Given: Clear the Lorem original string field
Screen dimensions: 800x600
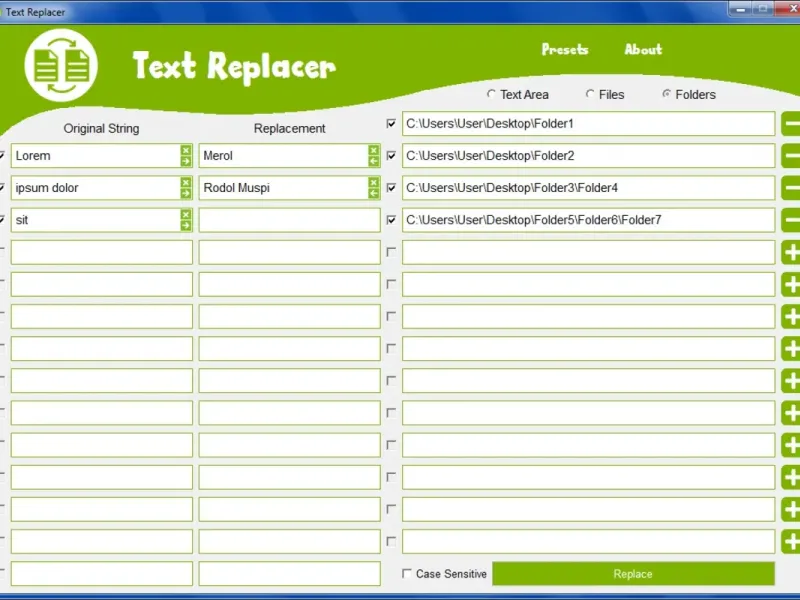Looking at the screenshot, I should [186, 150].
